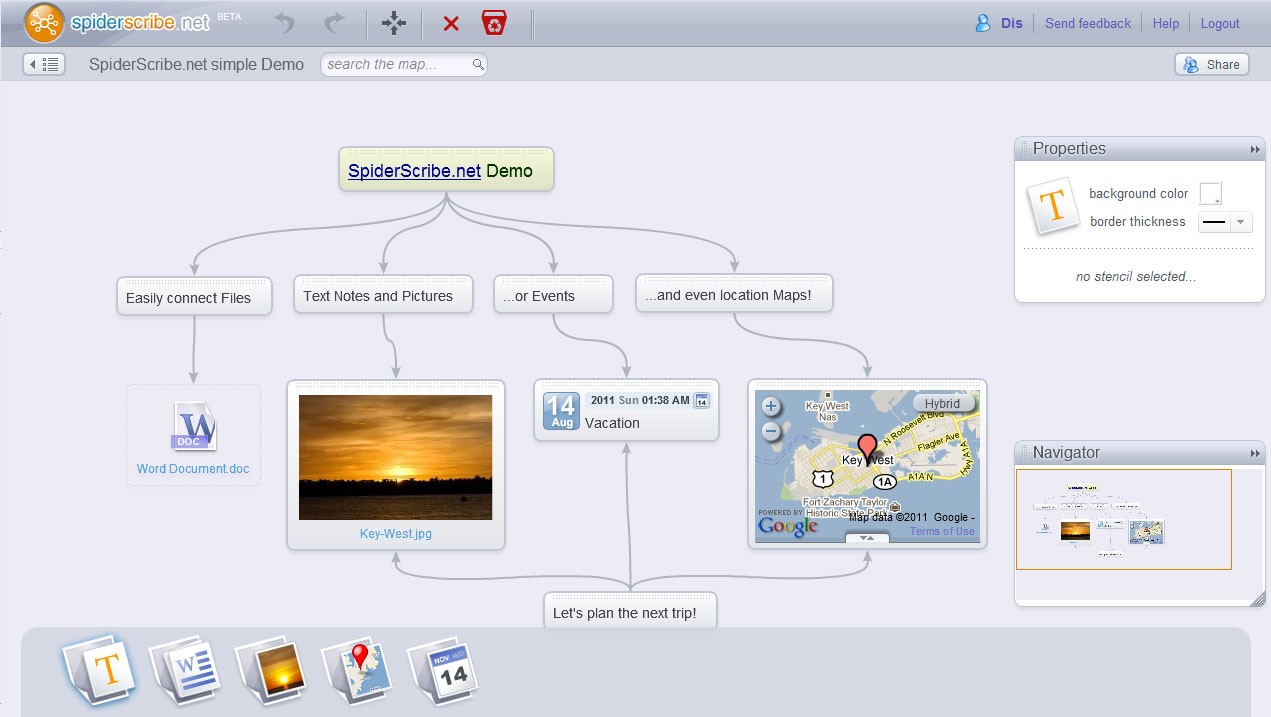Select the calendar event stencil
This screenshot has height=717, width=1271.
click(443, 669)
